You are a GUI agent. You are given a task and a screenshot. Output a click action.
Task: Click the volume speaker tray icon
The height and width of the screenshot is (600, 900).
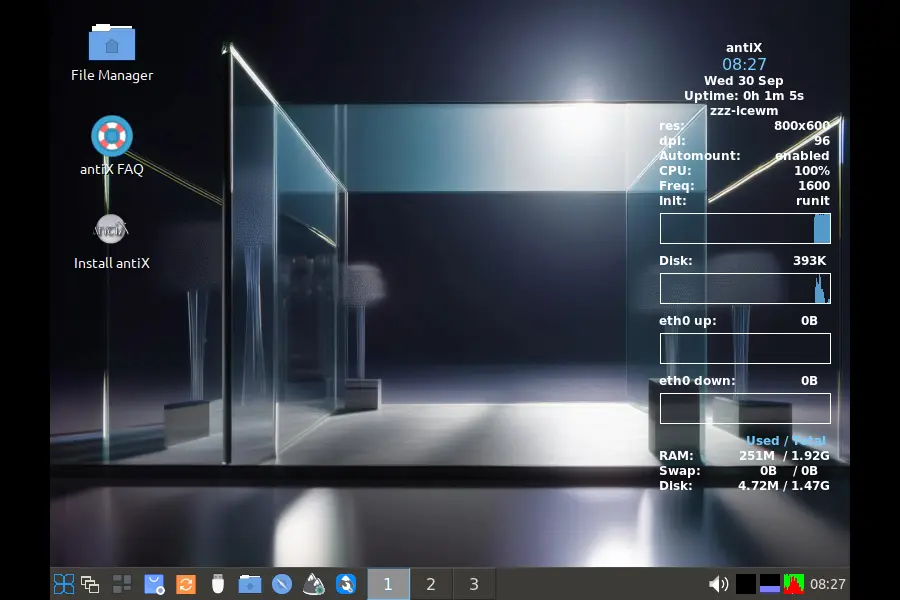tap(718, 584)
